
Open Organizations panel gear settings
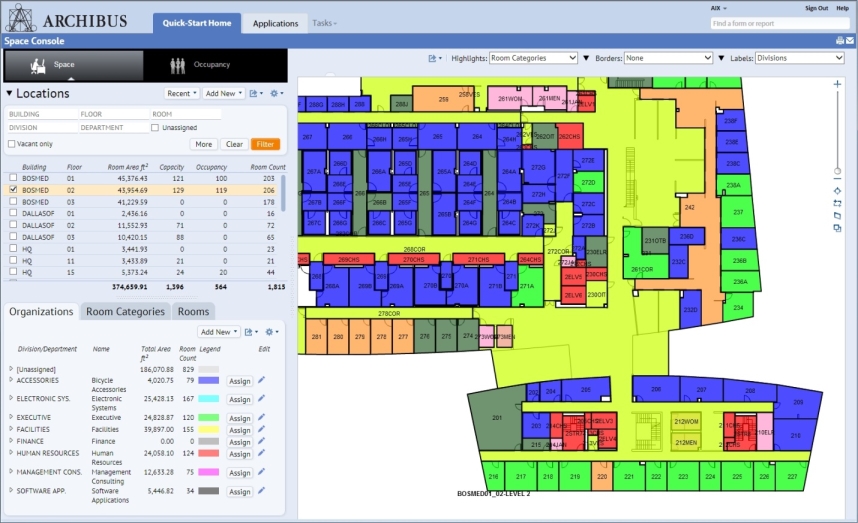click(272, 332)
